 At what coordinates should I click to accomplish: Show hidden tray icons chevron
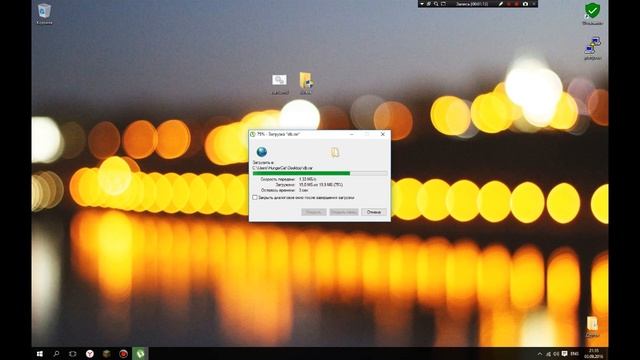click(x=540, y=354)
